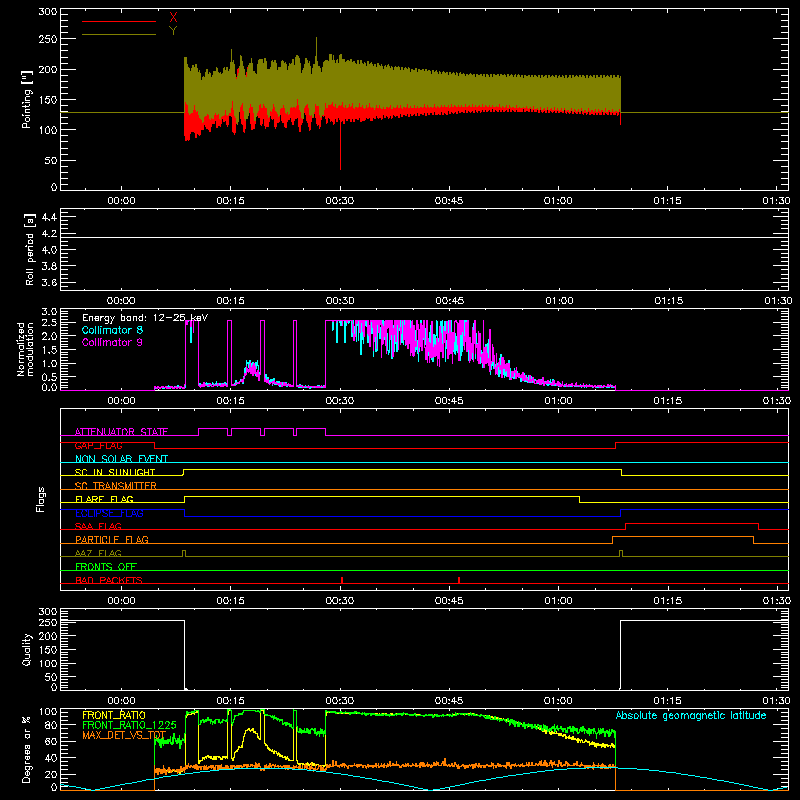Click the yellow FRONT_RATIO legend entry

click(x=114, y=715)
